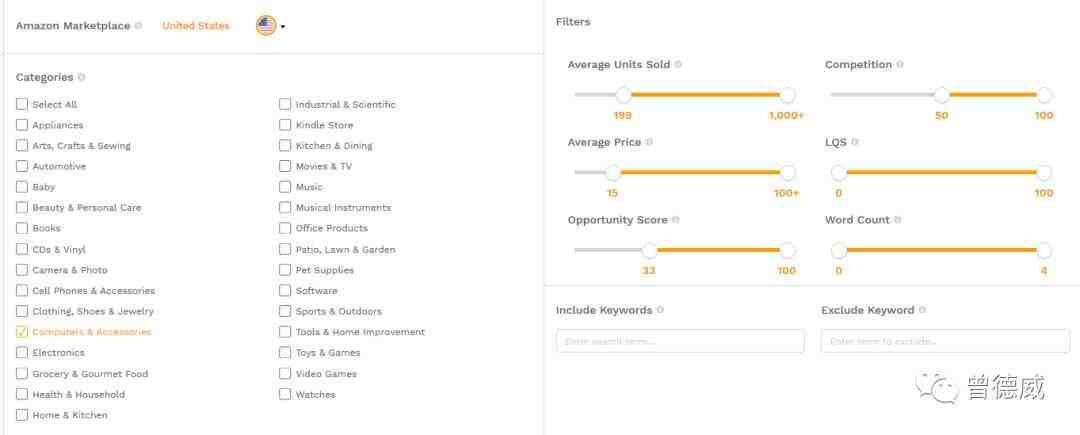Click info icon beside LQS label
The width and height of the screenshot is (1080, 435).
[855, 142]
